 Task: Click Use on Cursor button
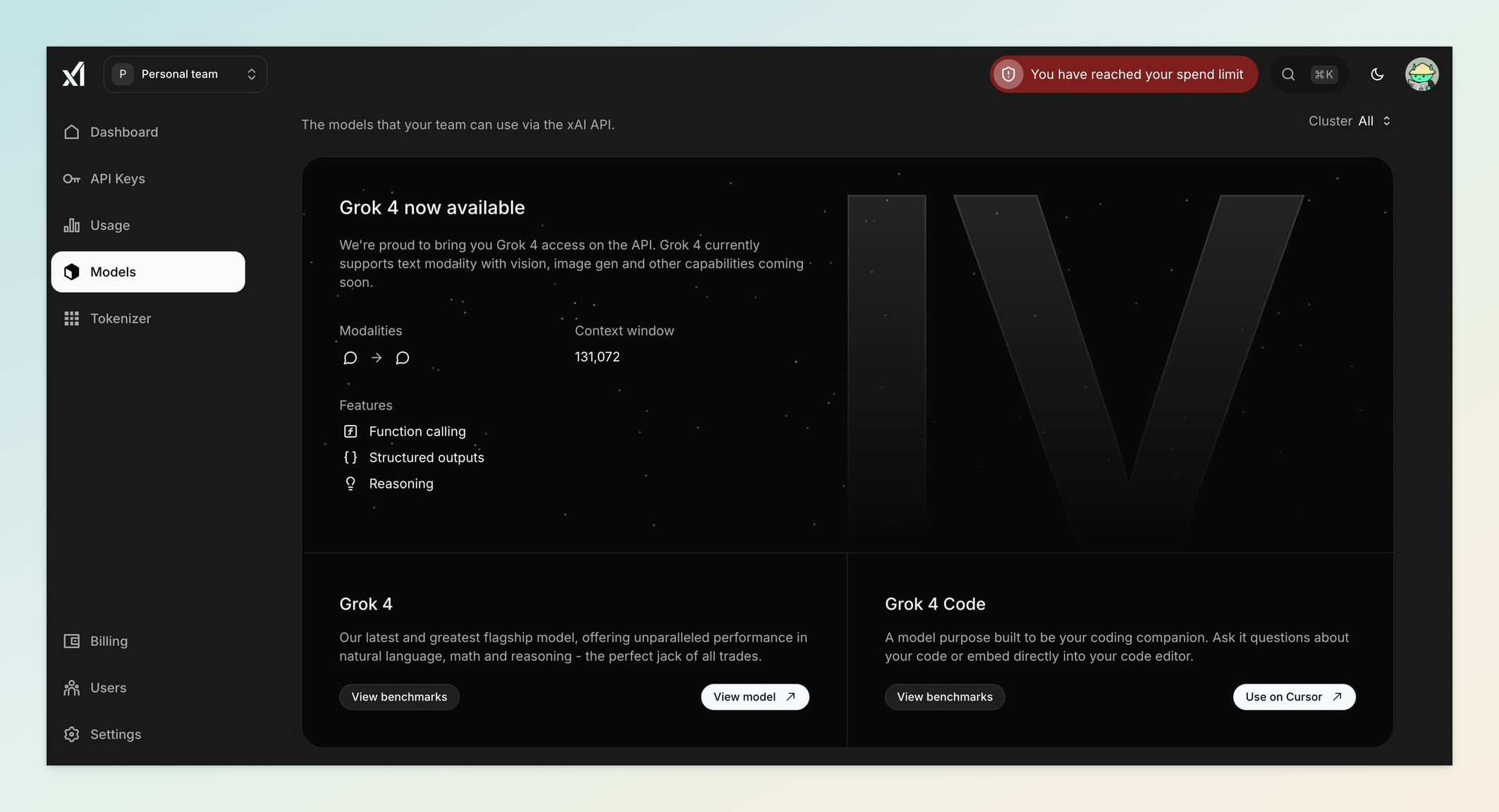click(1293, 696)
